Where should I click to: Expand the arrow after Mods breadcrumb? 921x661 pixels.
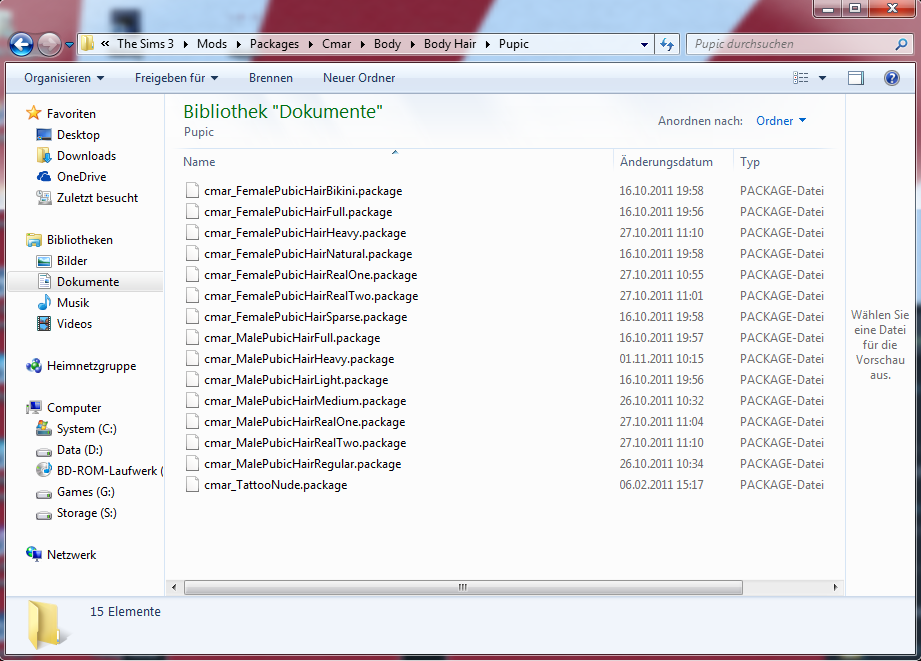pyautogui.click(x=238, y=44)
